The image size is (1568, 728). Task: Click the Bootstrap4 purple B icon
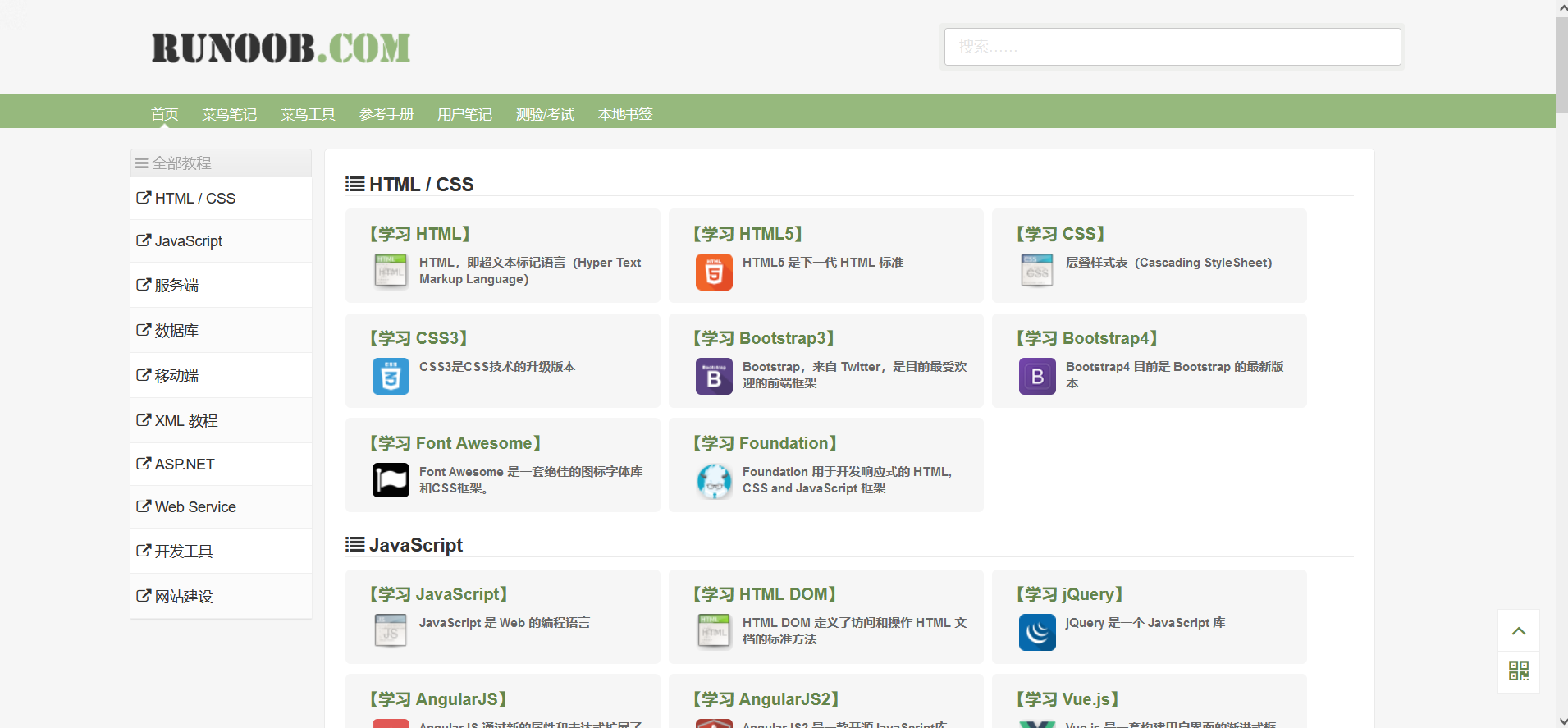pyautogui.click(x=1037, y=376)
